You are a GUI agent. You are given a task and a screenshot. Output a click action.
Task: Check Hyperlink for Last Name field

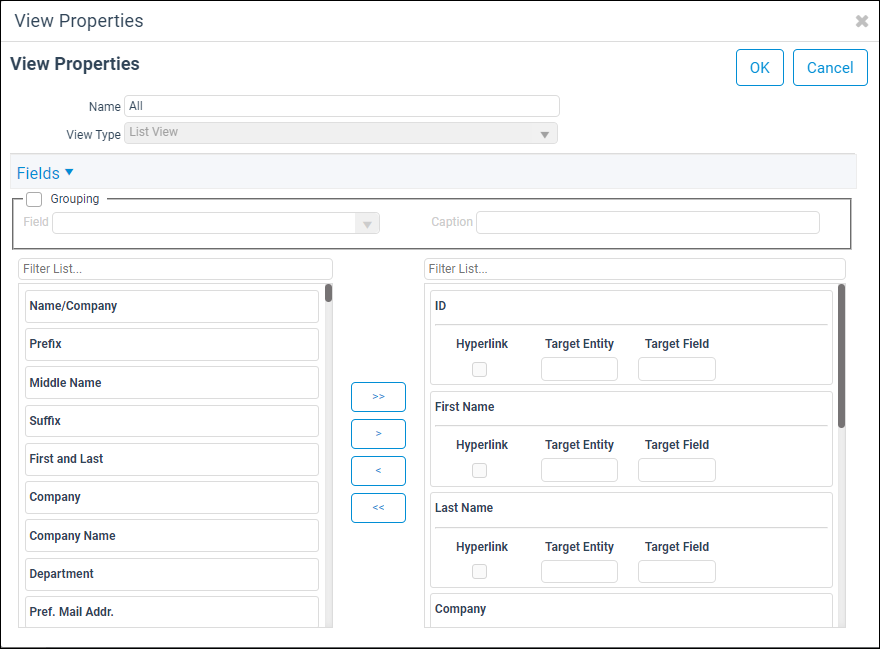click(x=479, y=572)
